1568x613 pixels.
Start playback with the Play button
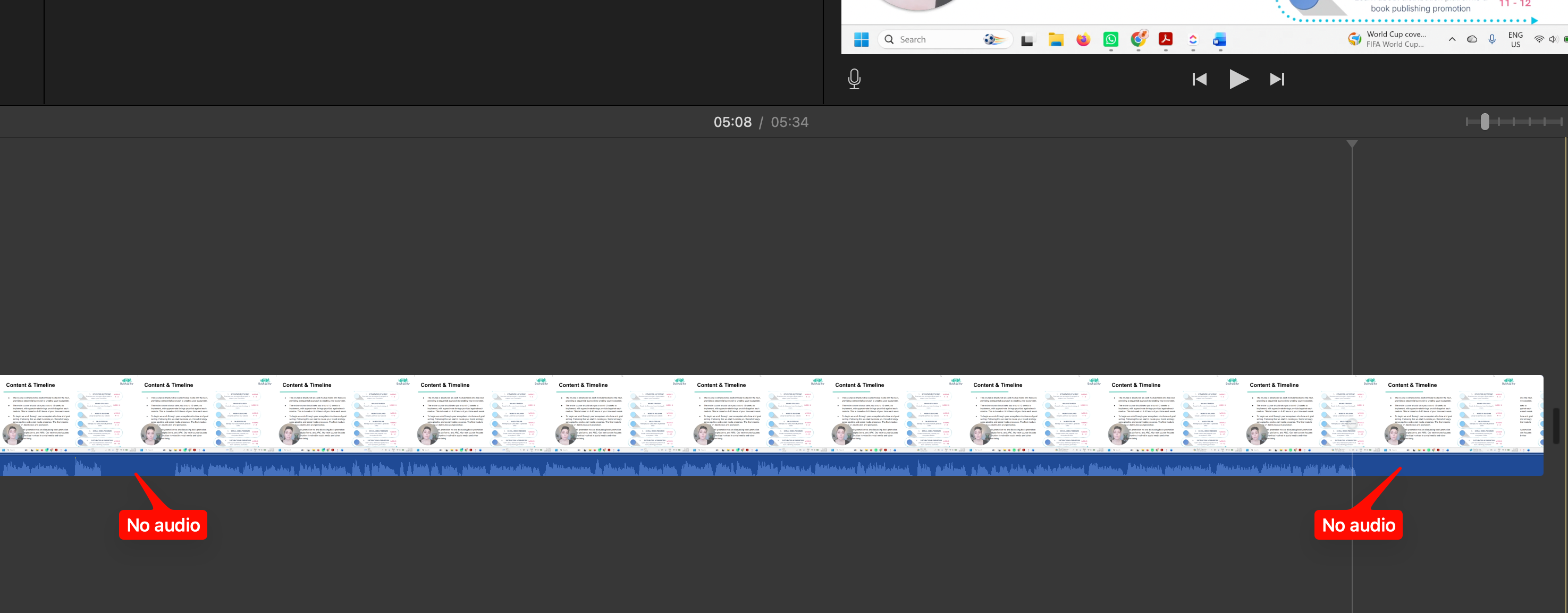tap(1238, 79)
